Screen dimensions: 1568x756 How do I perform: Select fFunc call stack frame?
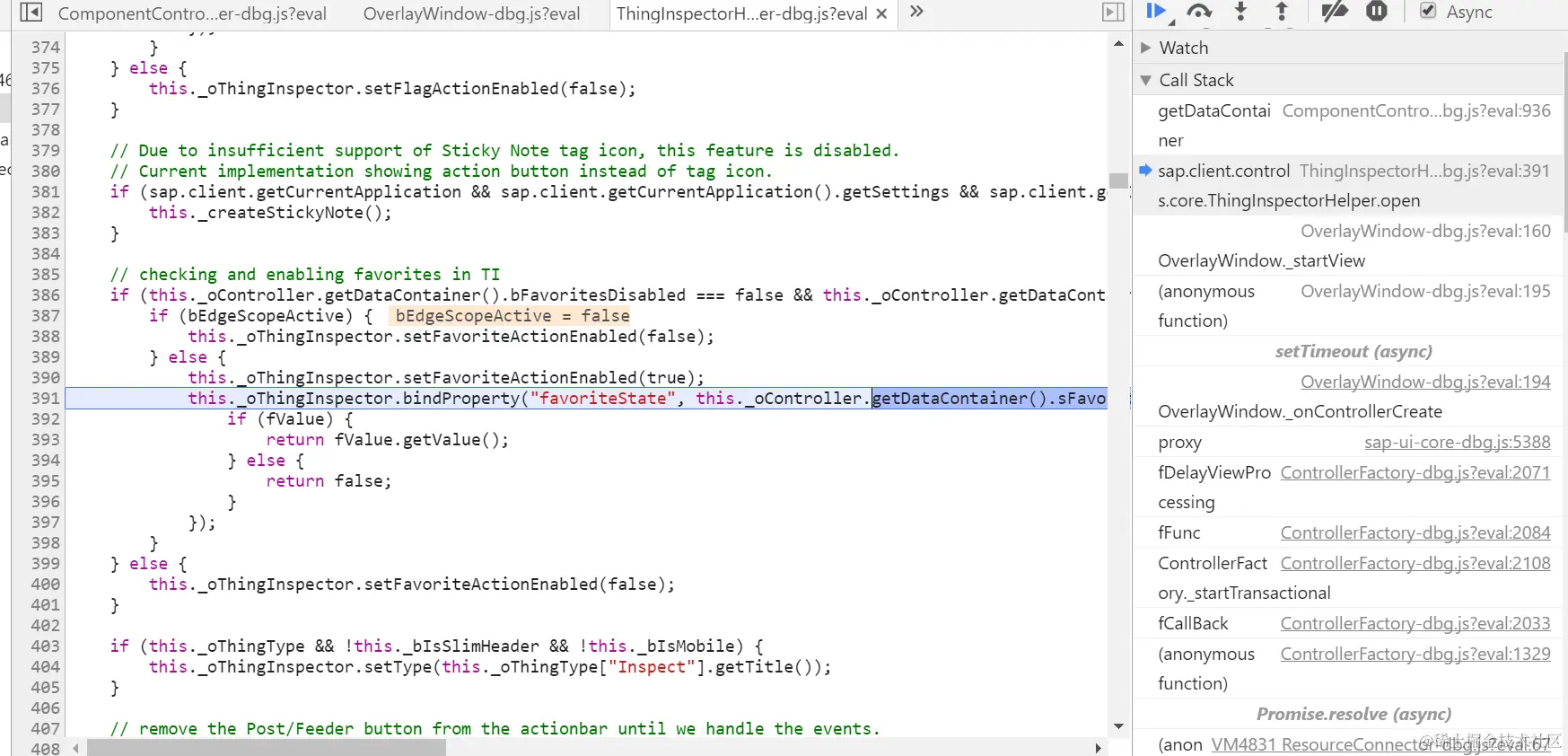pyautogui.click(x=1346, y=532)
